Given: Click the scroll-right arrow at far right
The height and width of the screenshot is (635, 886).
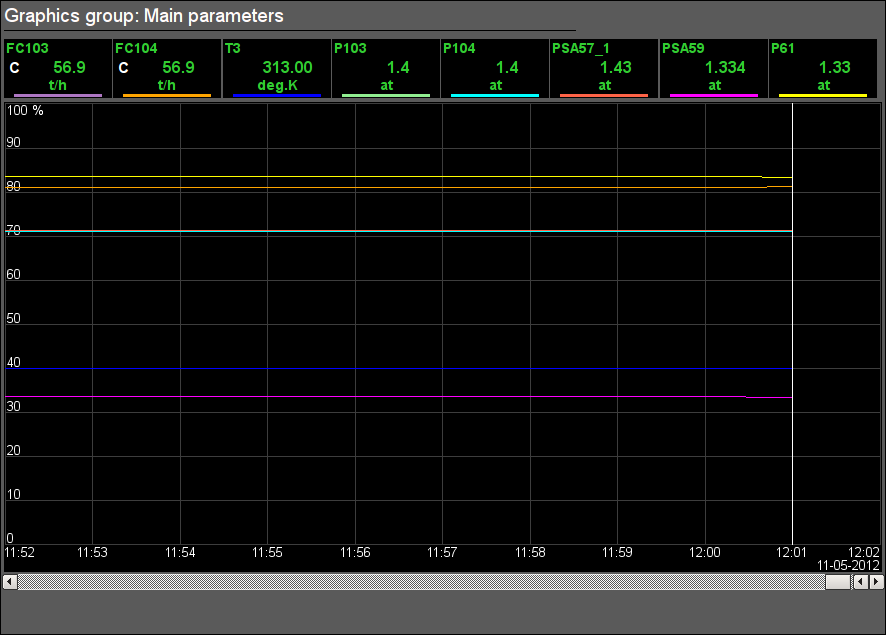Looking at the screenshot, I should pos(876,581).
